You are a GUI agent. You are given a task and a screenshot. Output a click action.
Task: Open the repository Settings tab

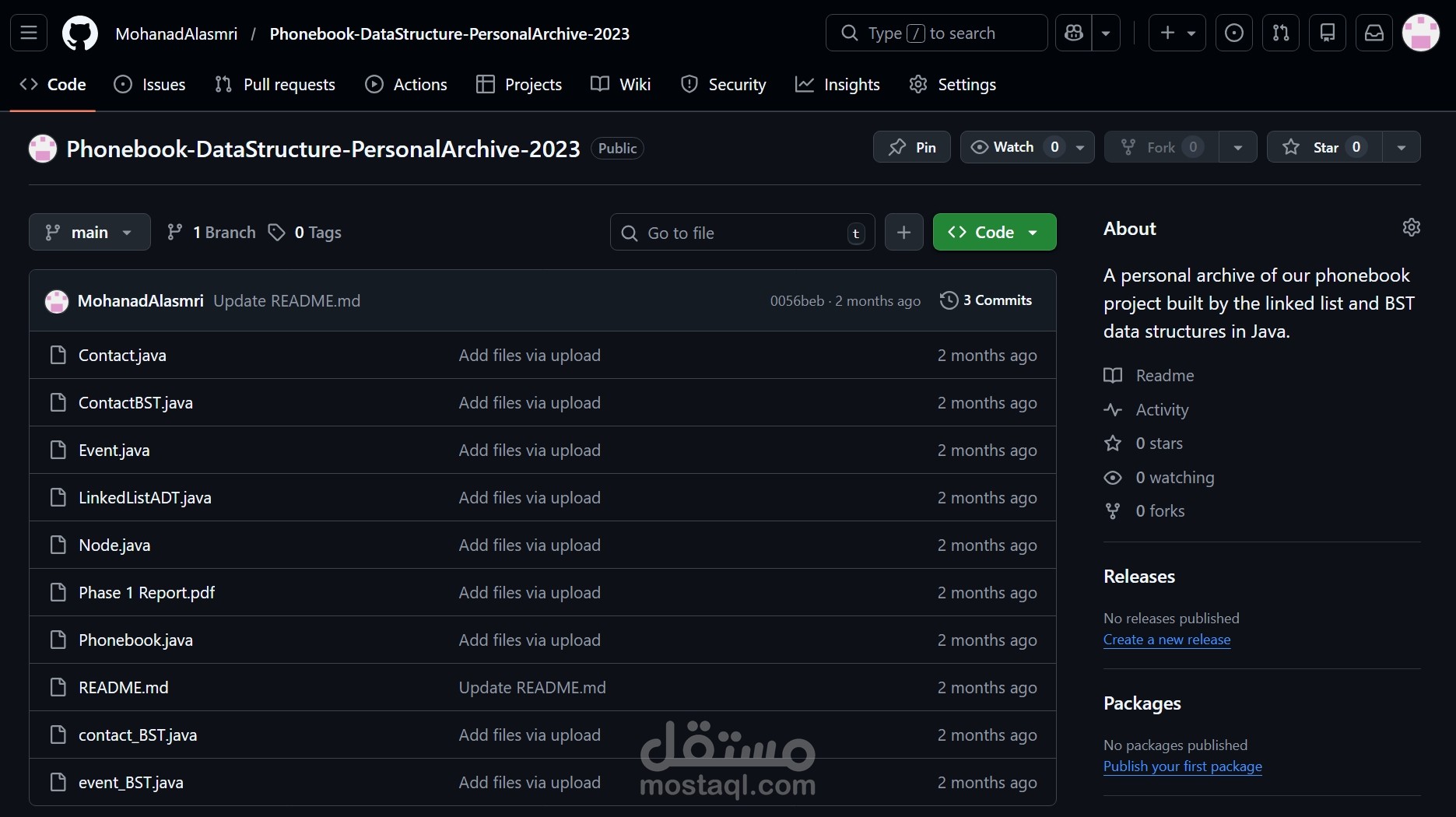(953, 84)
